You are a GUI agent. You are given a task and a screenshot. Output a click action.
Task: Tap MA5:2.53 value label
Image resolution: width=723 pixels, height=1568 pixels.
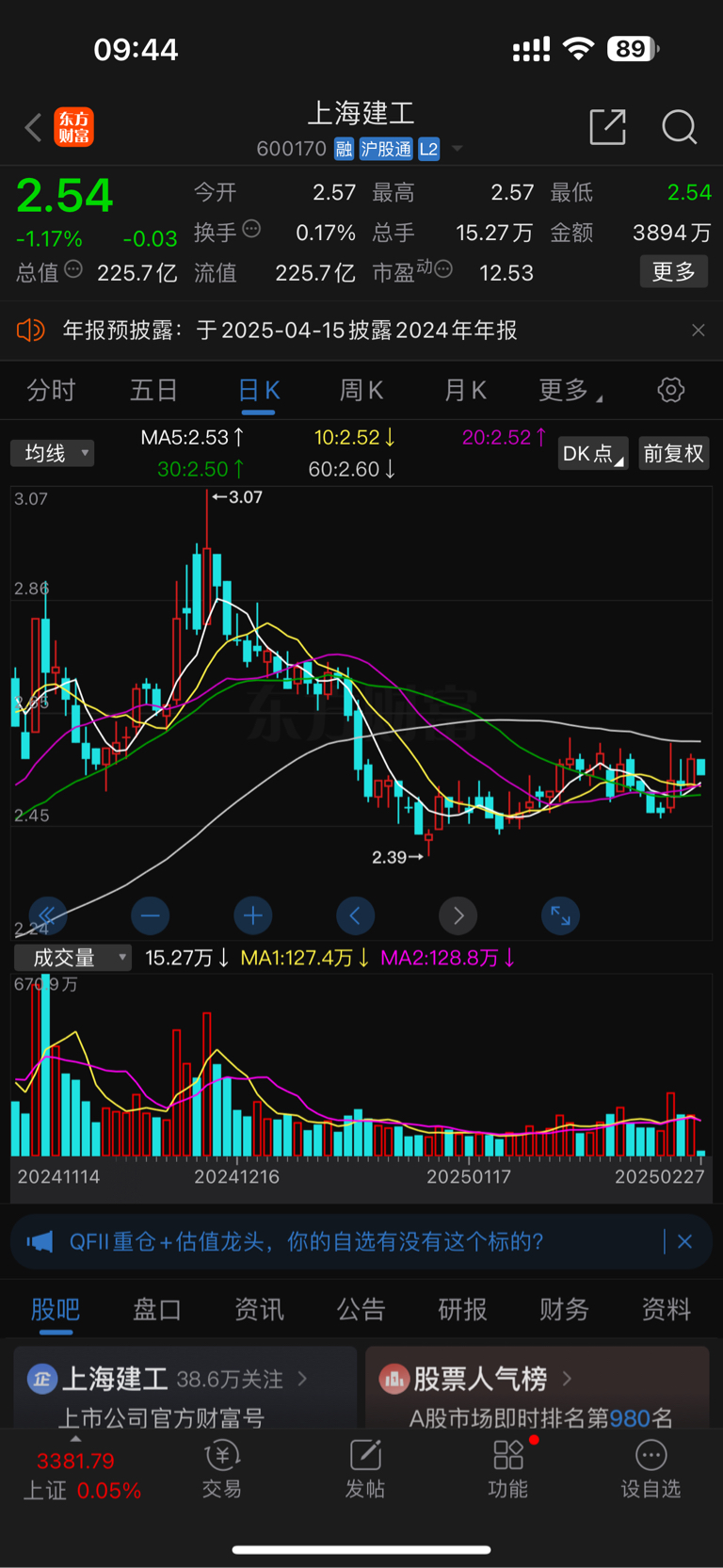pyautogui.click(x=193, y=438)
